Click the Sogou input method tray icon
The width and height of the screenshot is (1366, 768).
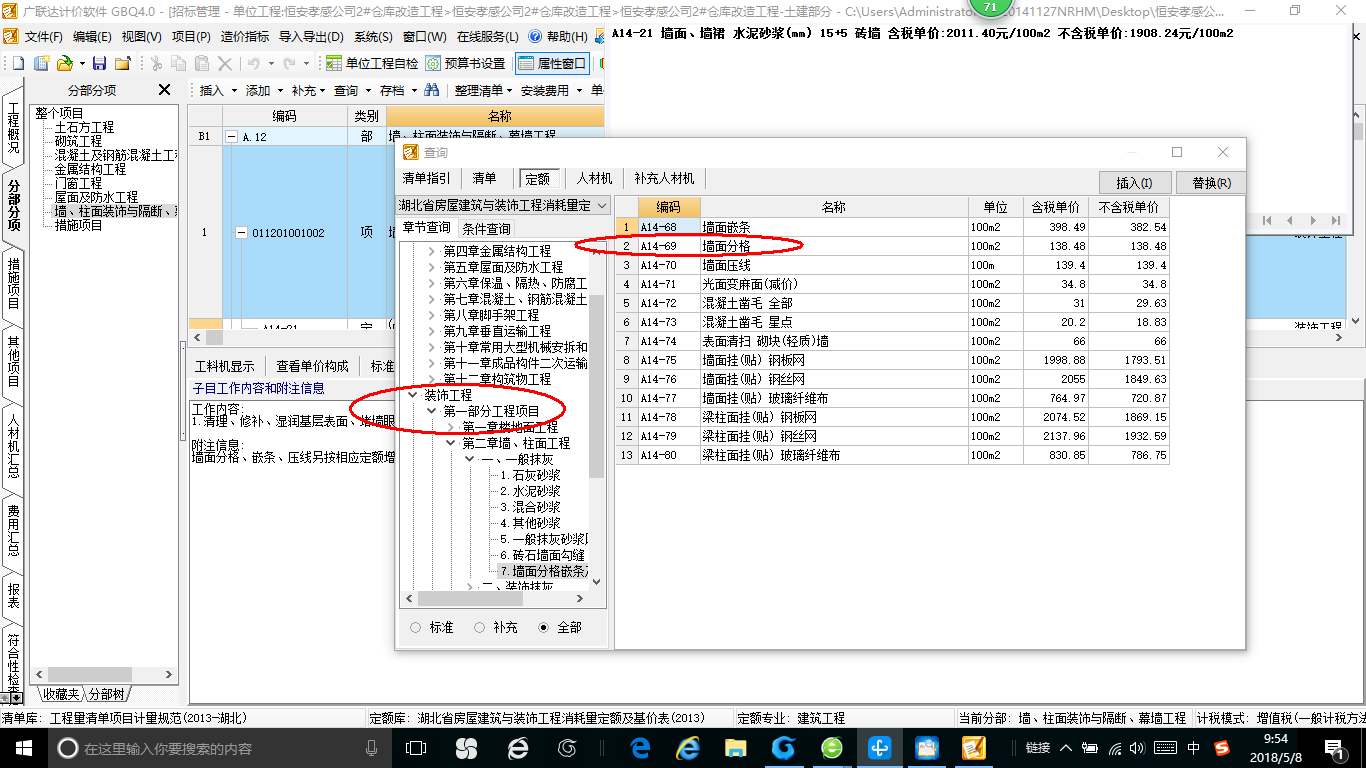pyautogui.click(x=1222, y=748)
